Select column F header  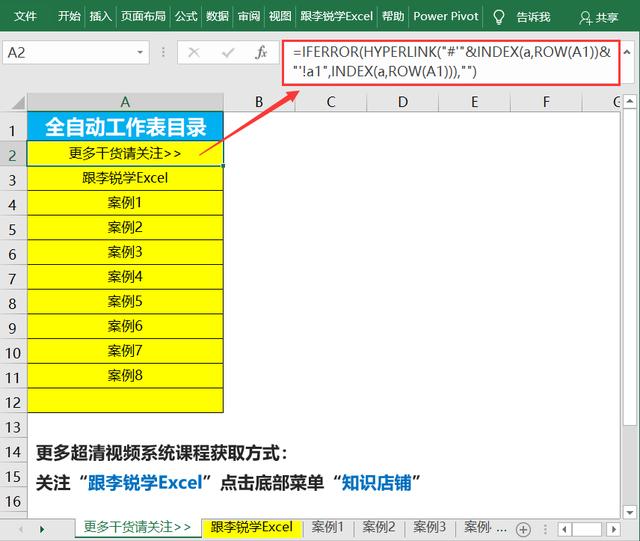coord(546,102)
